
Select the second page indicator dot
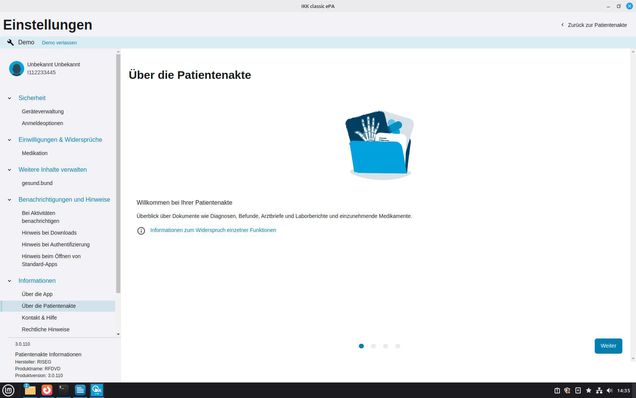click(373, 346)
